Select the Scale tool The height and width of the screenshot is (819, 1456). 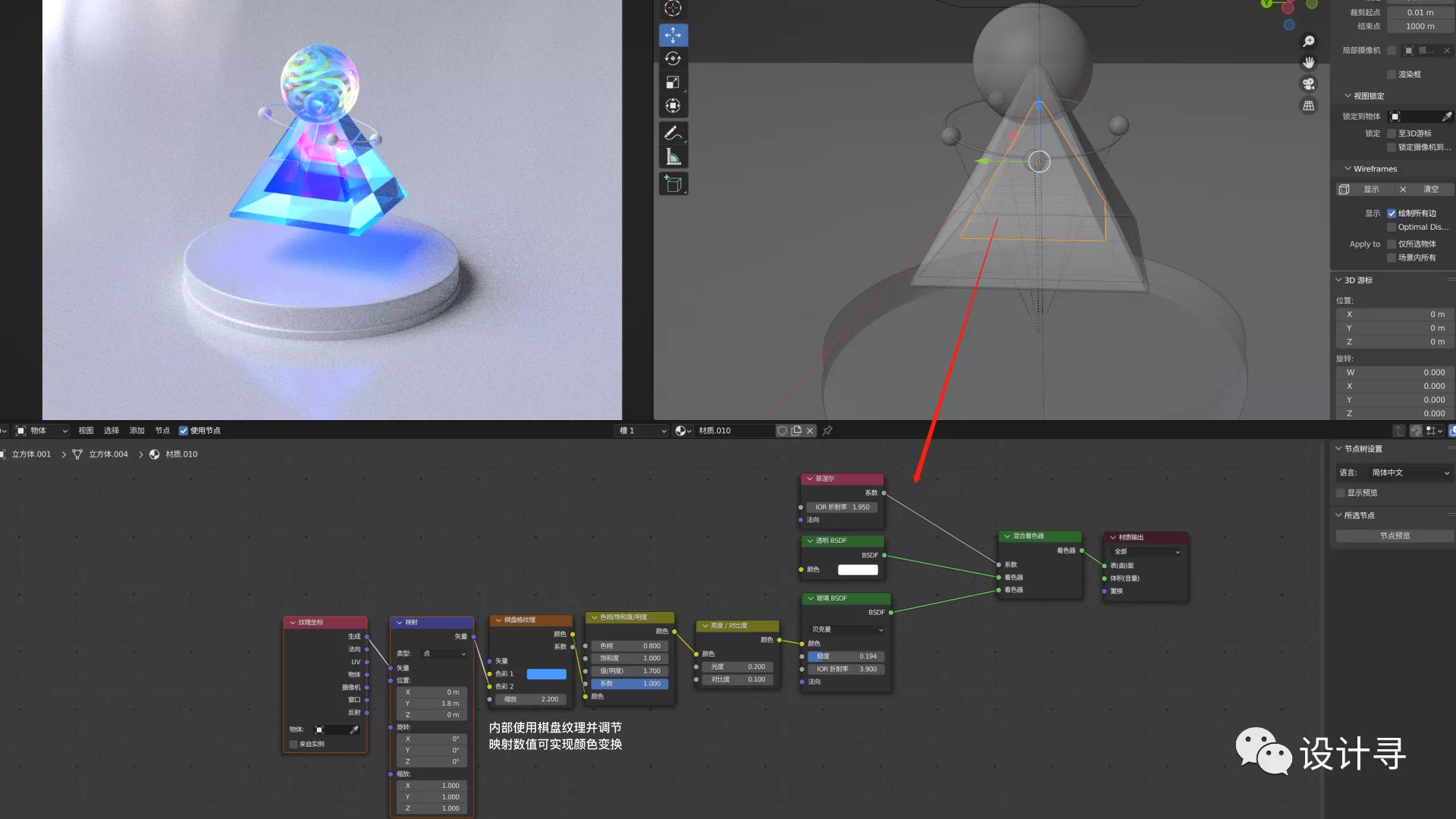(x=673, y=82)
